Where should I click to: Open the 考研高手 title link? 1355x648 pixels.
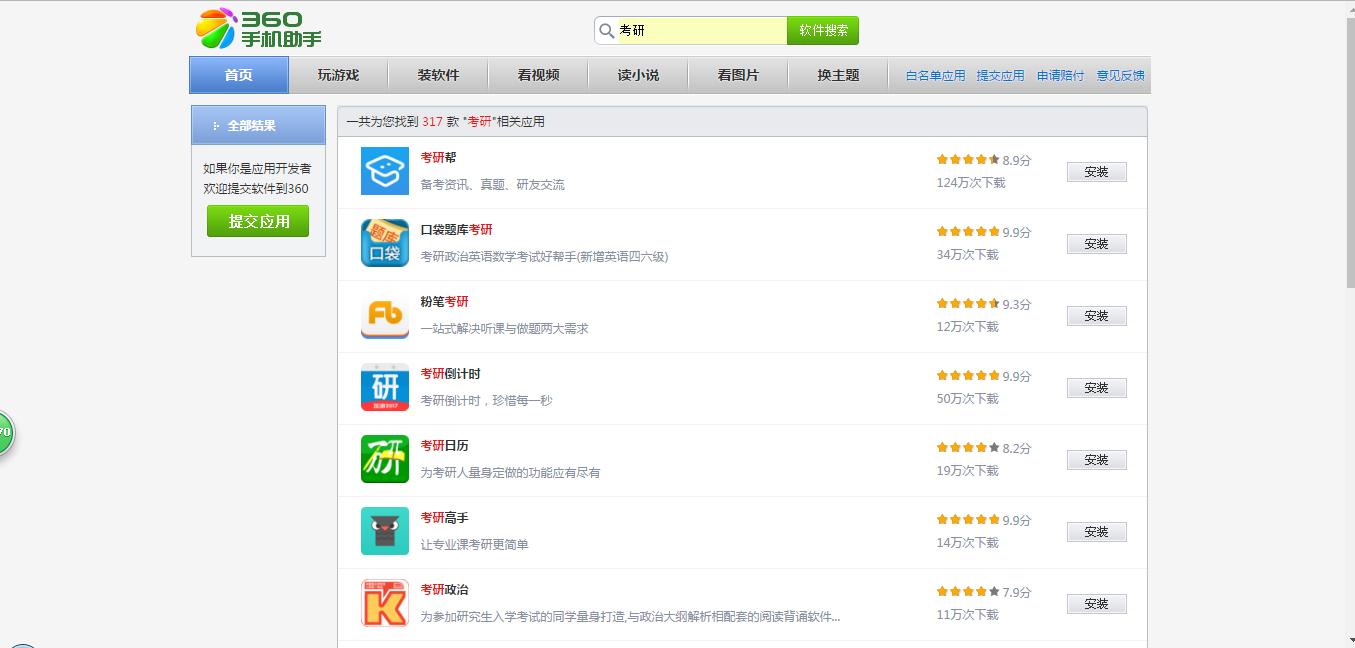(x=444, y=518)
